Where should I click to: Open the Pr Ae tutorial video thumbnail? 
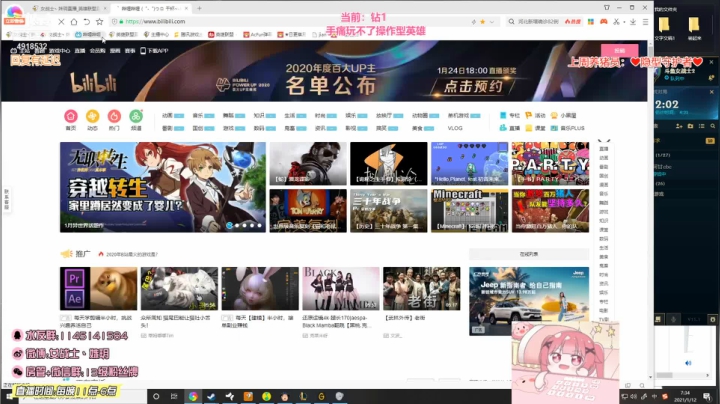[x=98, y=288]
